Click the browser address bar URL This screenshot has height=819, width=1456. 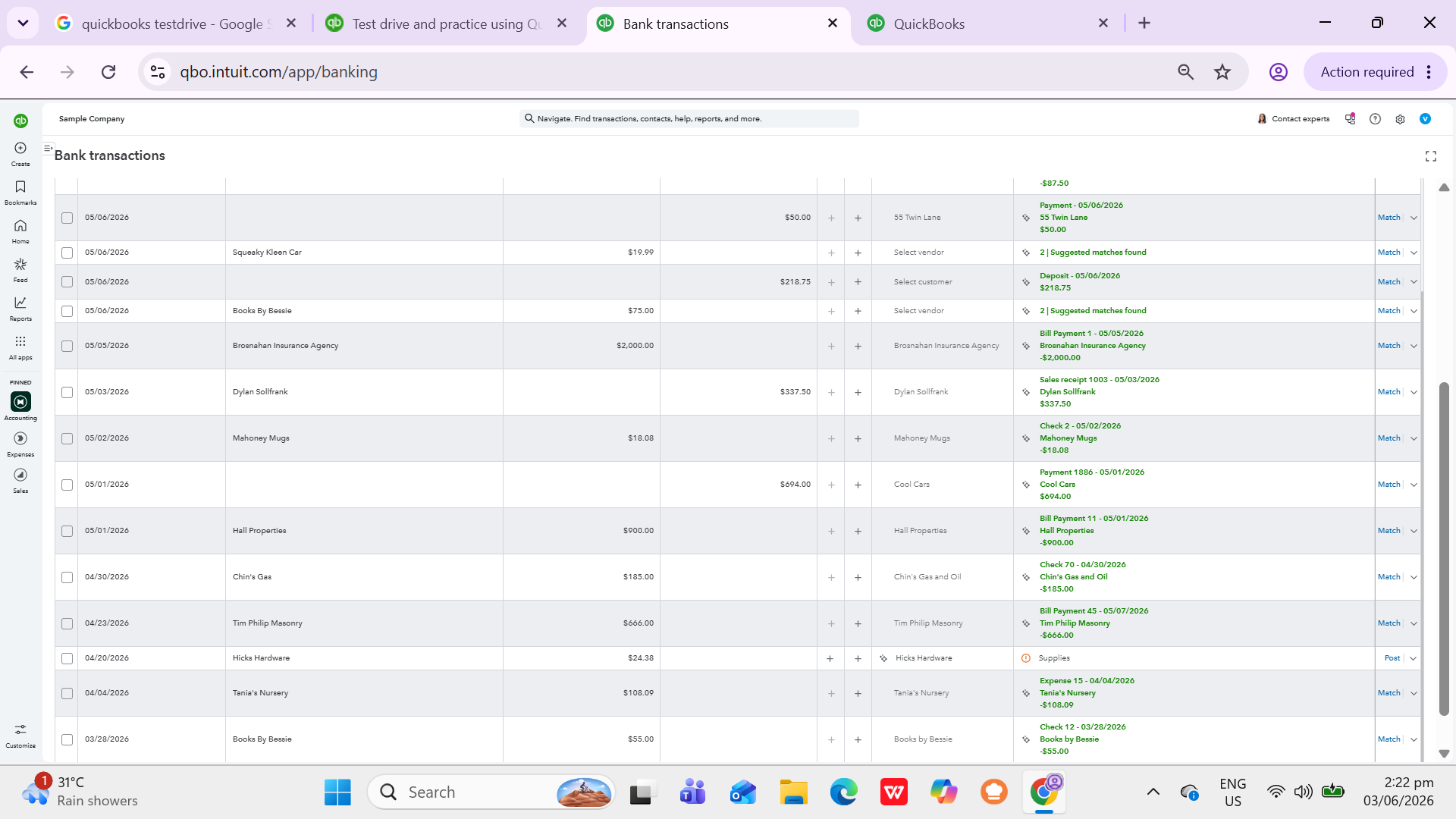click(278, 72)
